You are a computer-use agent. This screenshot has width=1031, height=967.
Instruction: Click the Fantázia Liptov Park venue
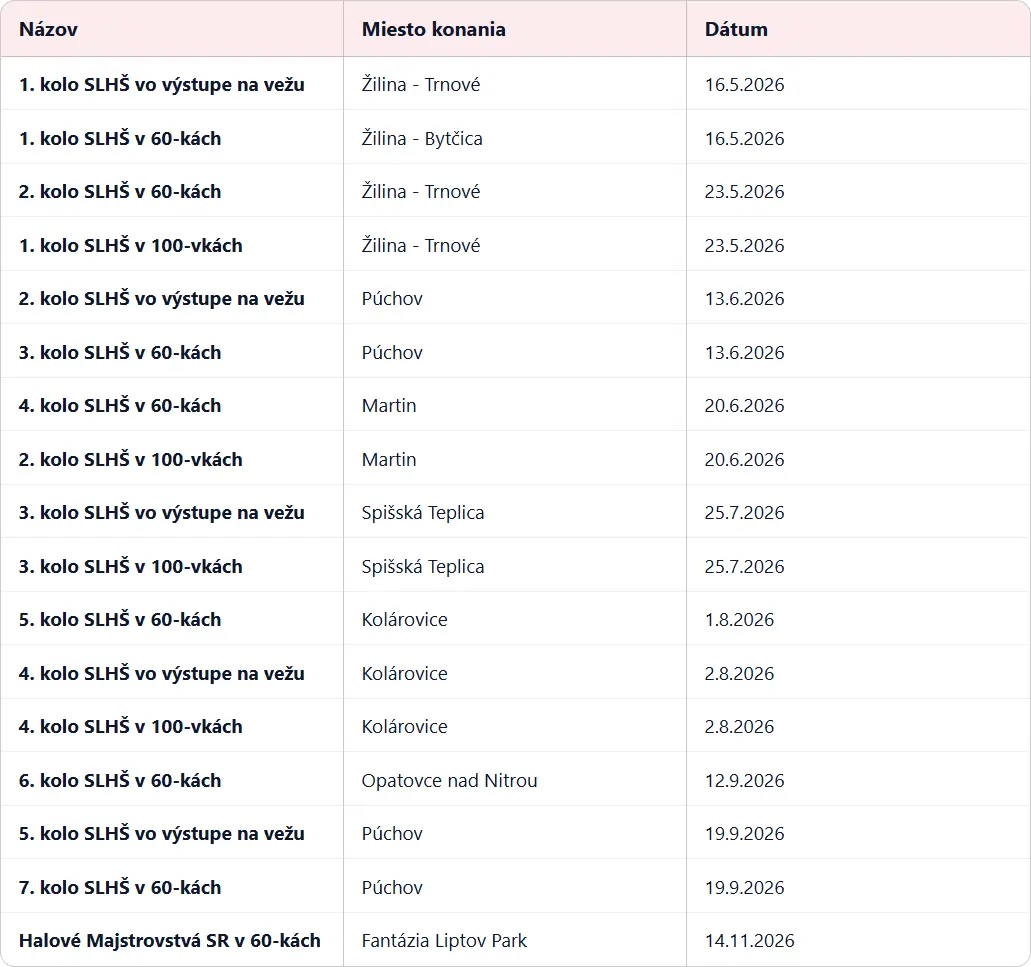[444, 941]
